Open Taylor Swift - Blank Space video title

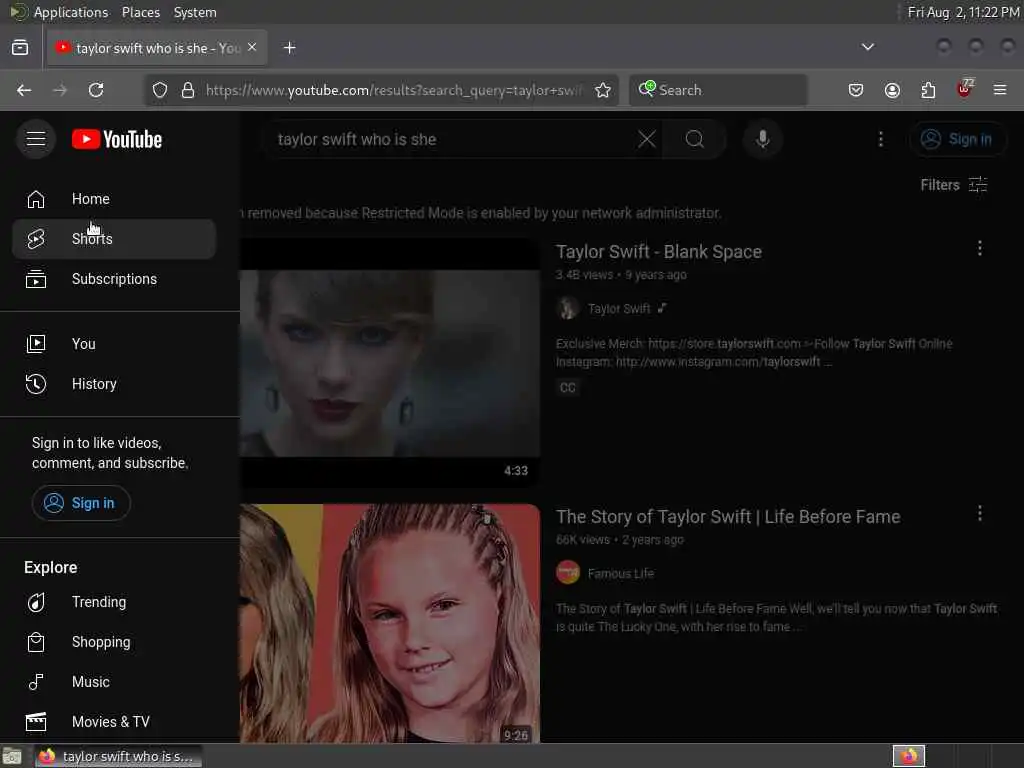click(x=659, y=252)
